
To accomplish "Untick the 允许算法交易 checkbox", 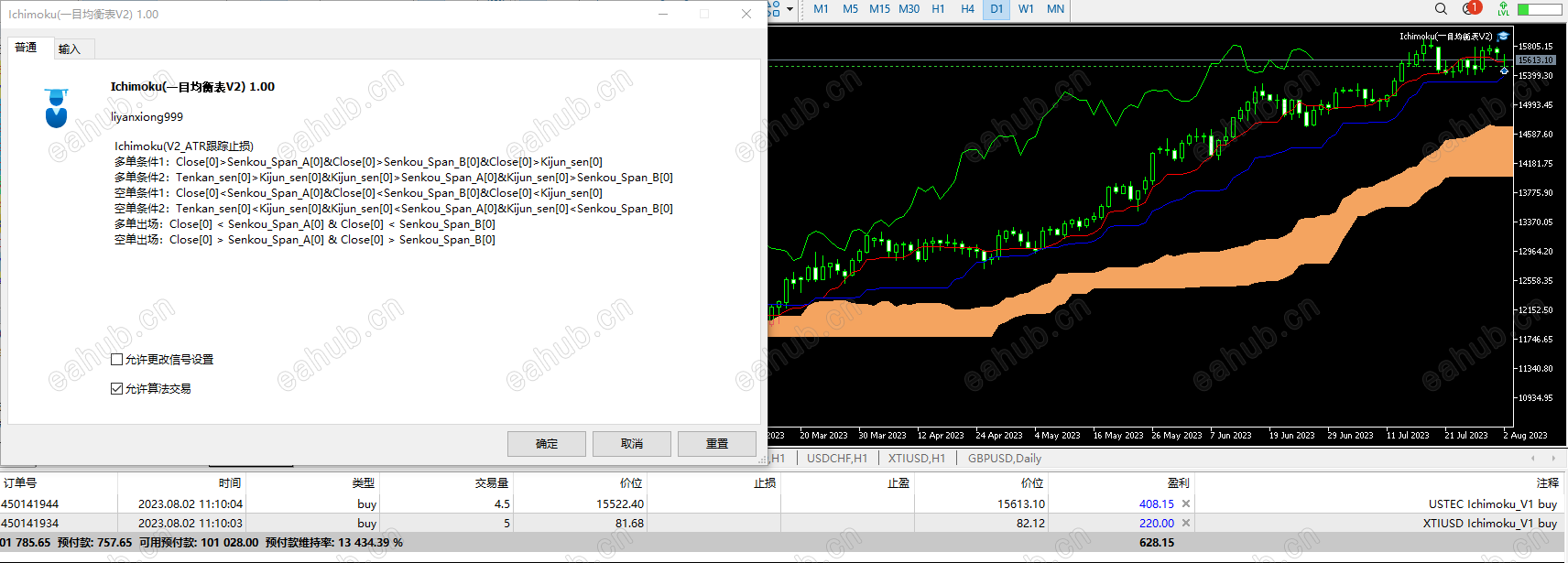I will coord(116,389).
